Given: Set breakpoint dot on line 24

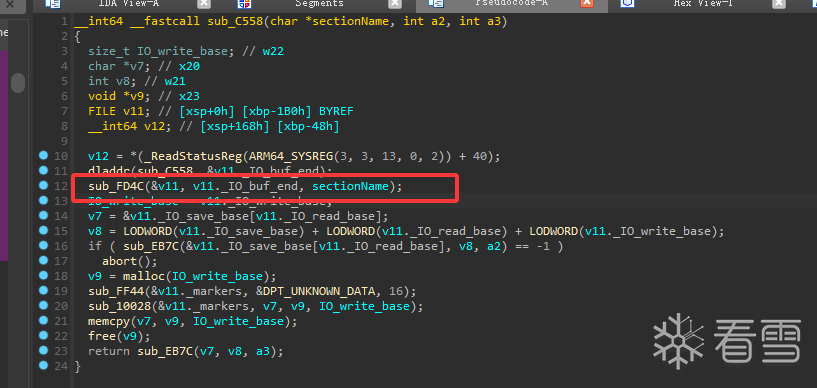Looking at the screenshot, I should pyautogui.click(x=44, y=366).
